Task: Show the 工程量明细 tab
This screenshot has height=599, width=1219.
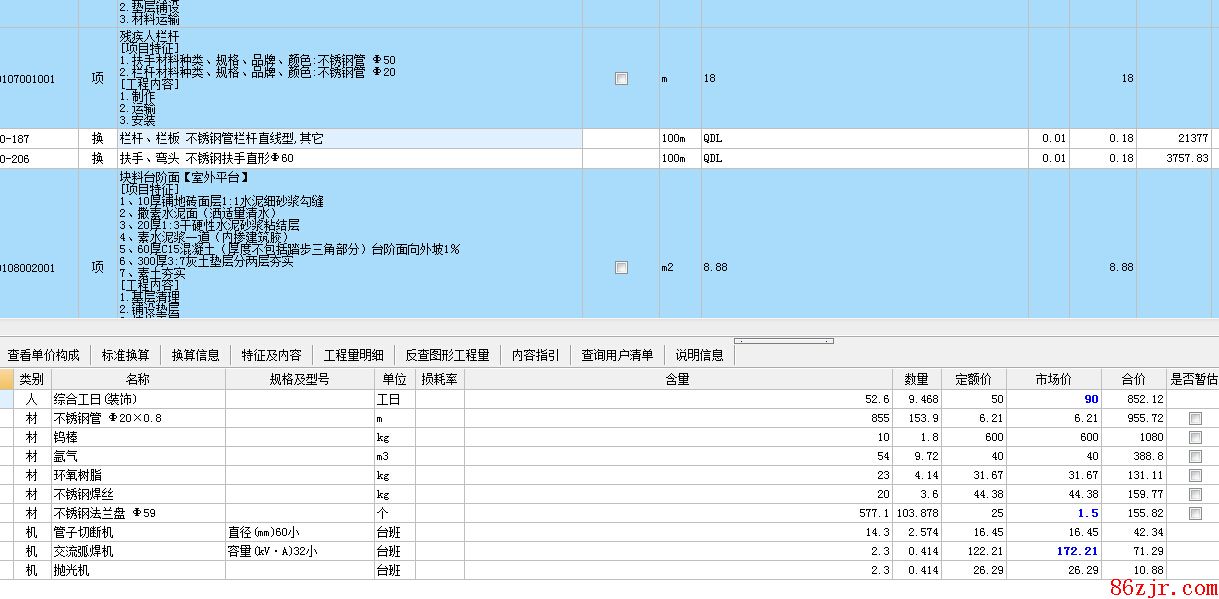Action: coord(353,355)
